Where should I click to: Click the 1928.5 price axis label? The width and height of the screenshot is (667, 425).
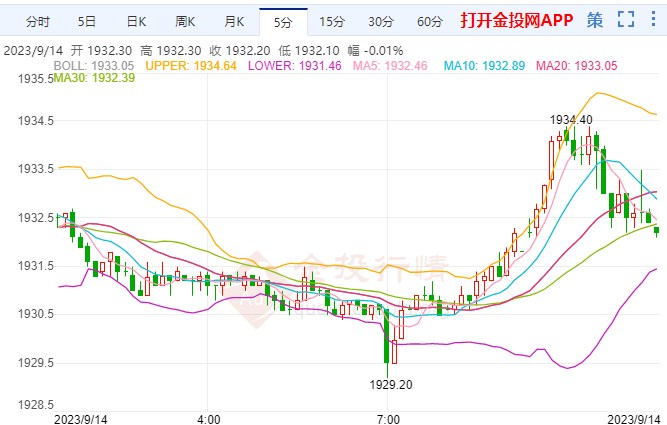(x=36, y=405)
